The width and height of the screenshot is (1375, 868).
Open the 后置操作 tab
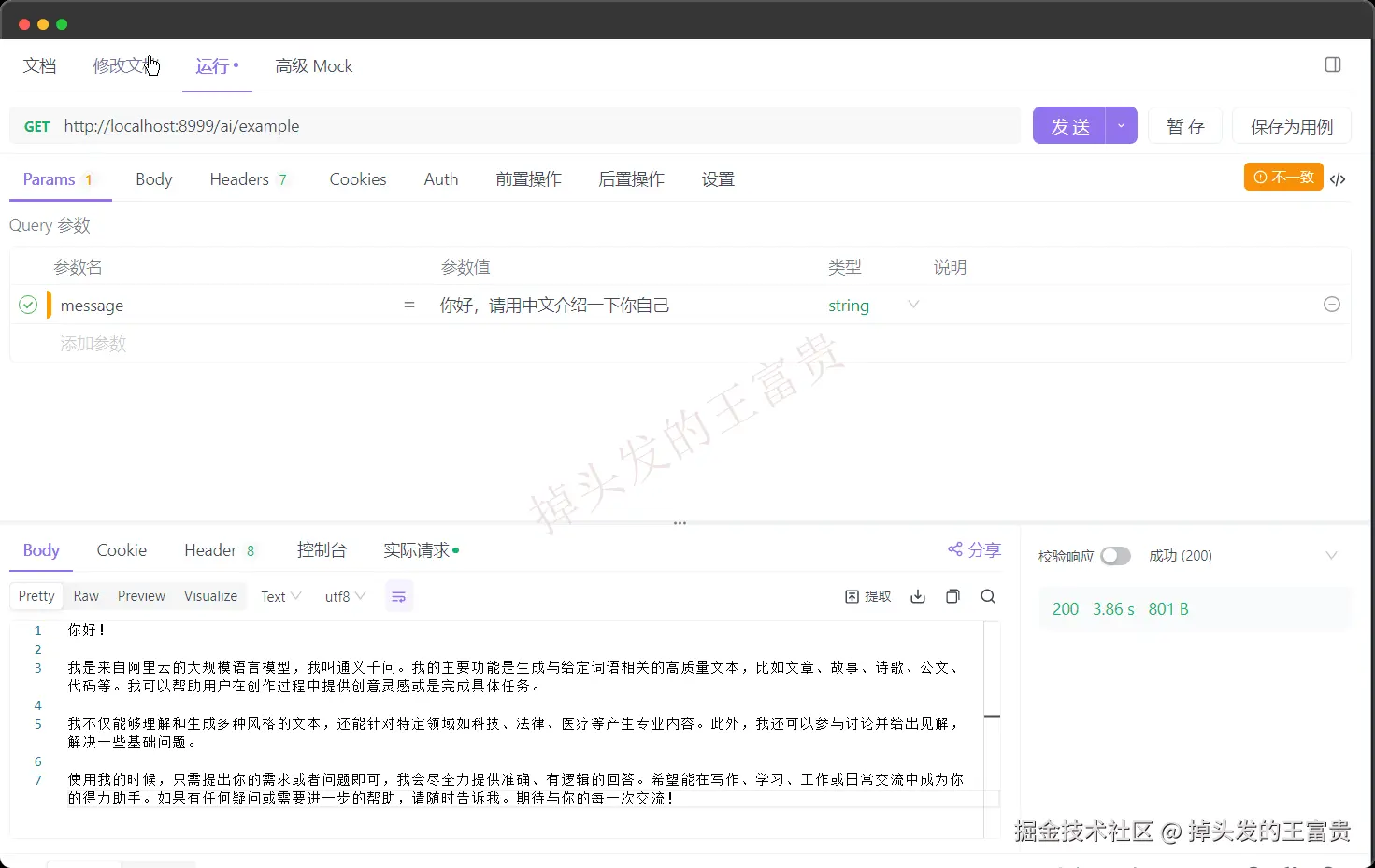[x=632, y=178]
